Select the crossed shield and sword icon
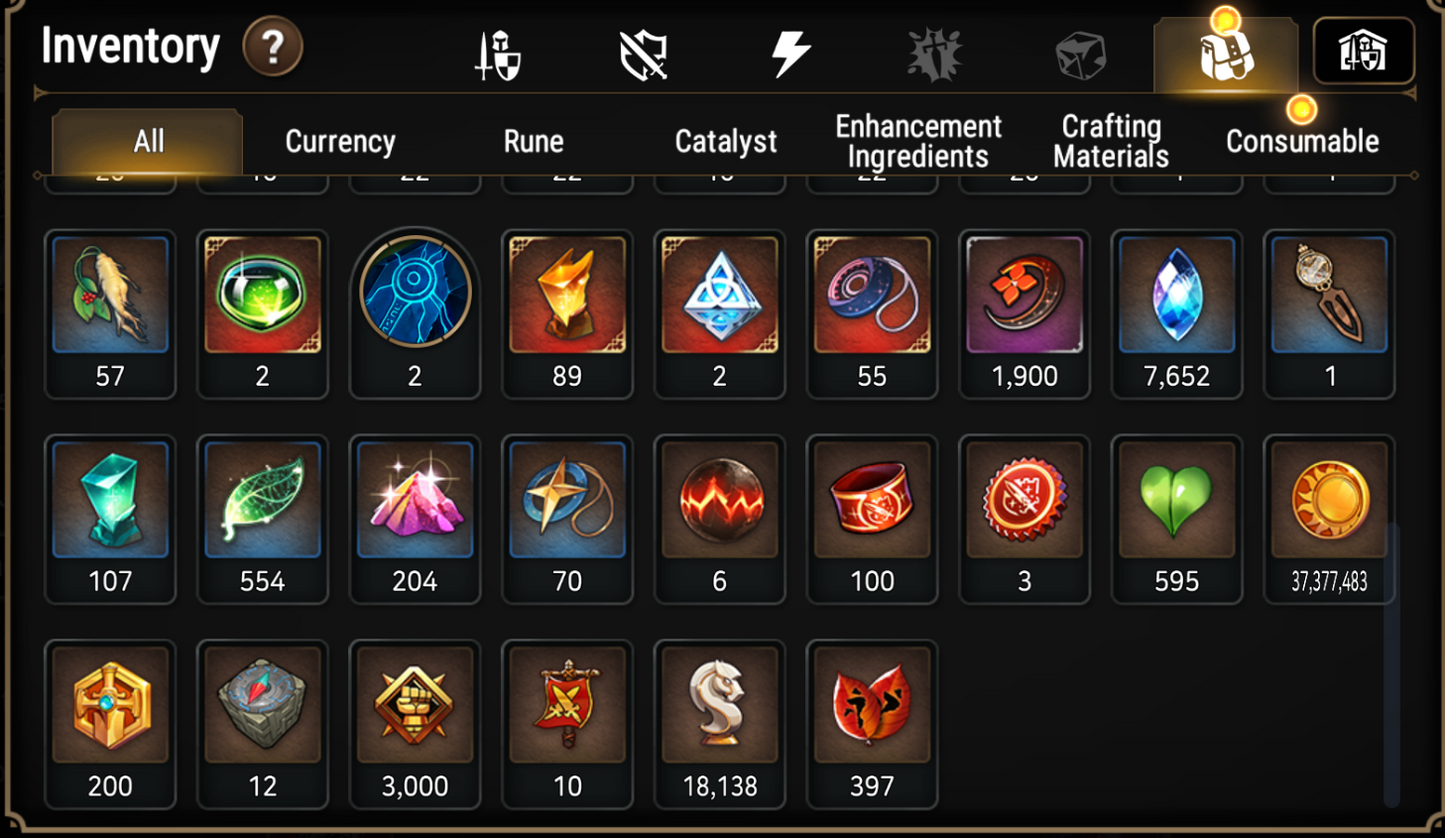 pos(643,54)
